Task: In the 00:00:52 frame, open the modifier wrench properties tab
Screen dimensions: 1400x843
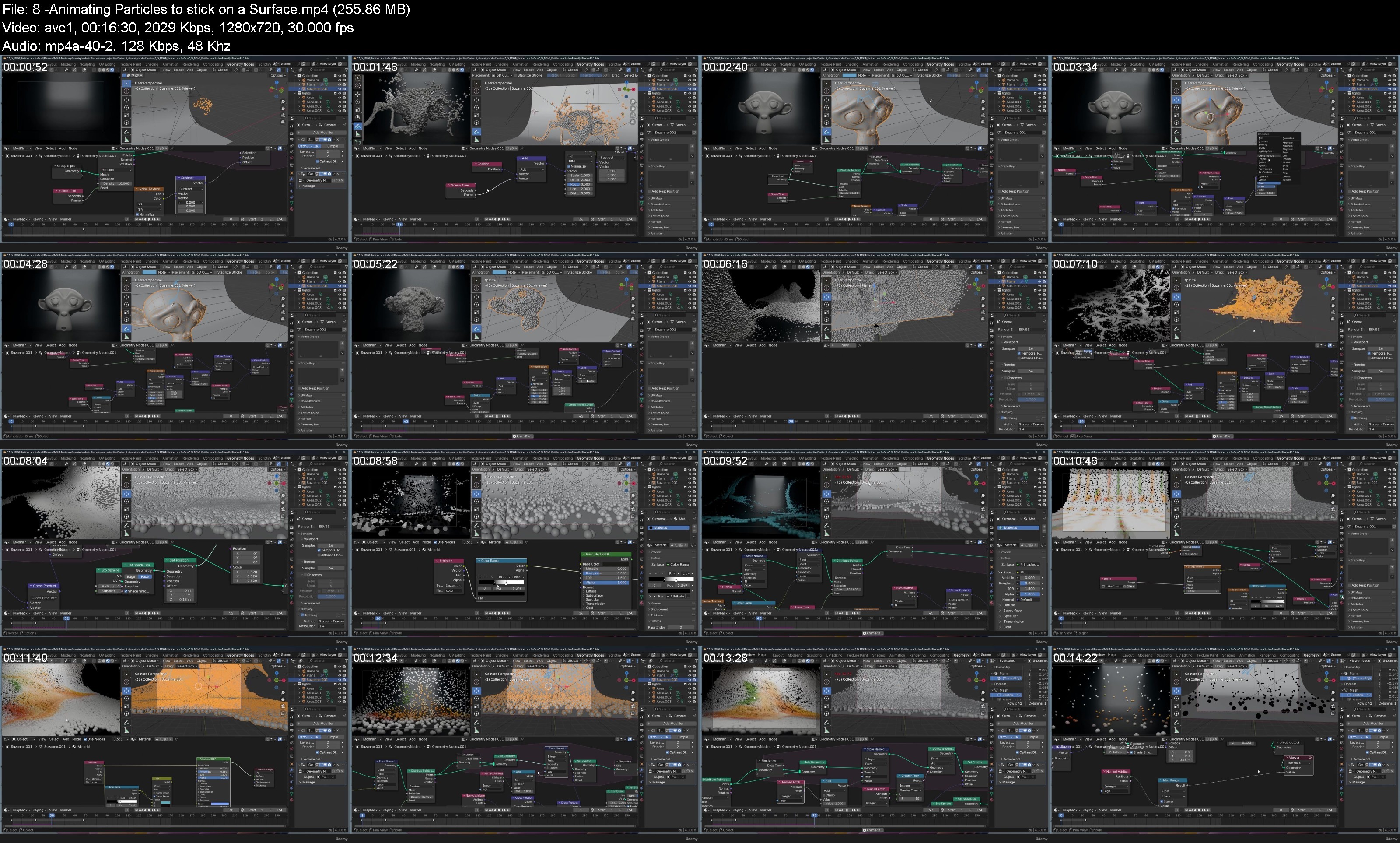Action: click(x=292, y=179)
